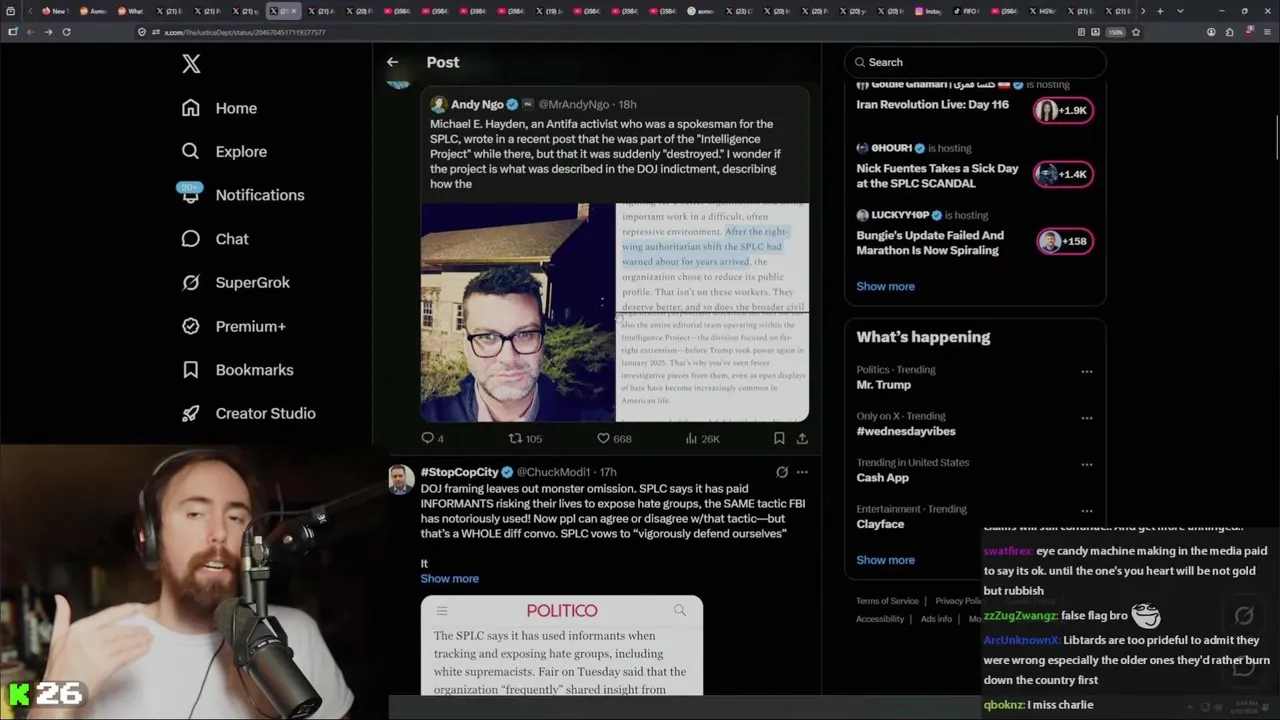This screenshot has height=720, width=1280.
Task: Expand ChuckModi1's post with Show more
Action: coord(449,579)
